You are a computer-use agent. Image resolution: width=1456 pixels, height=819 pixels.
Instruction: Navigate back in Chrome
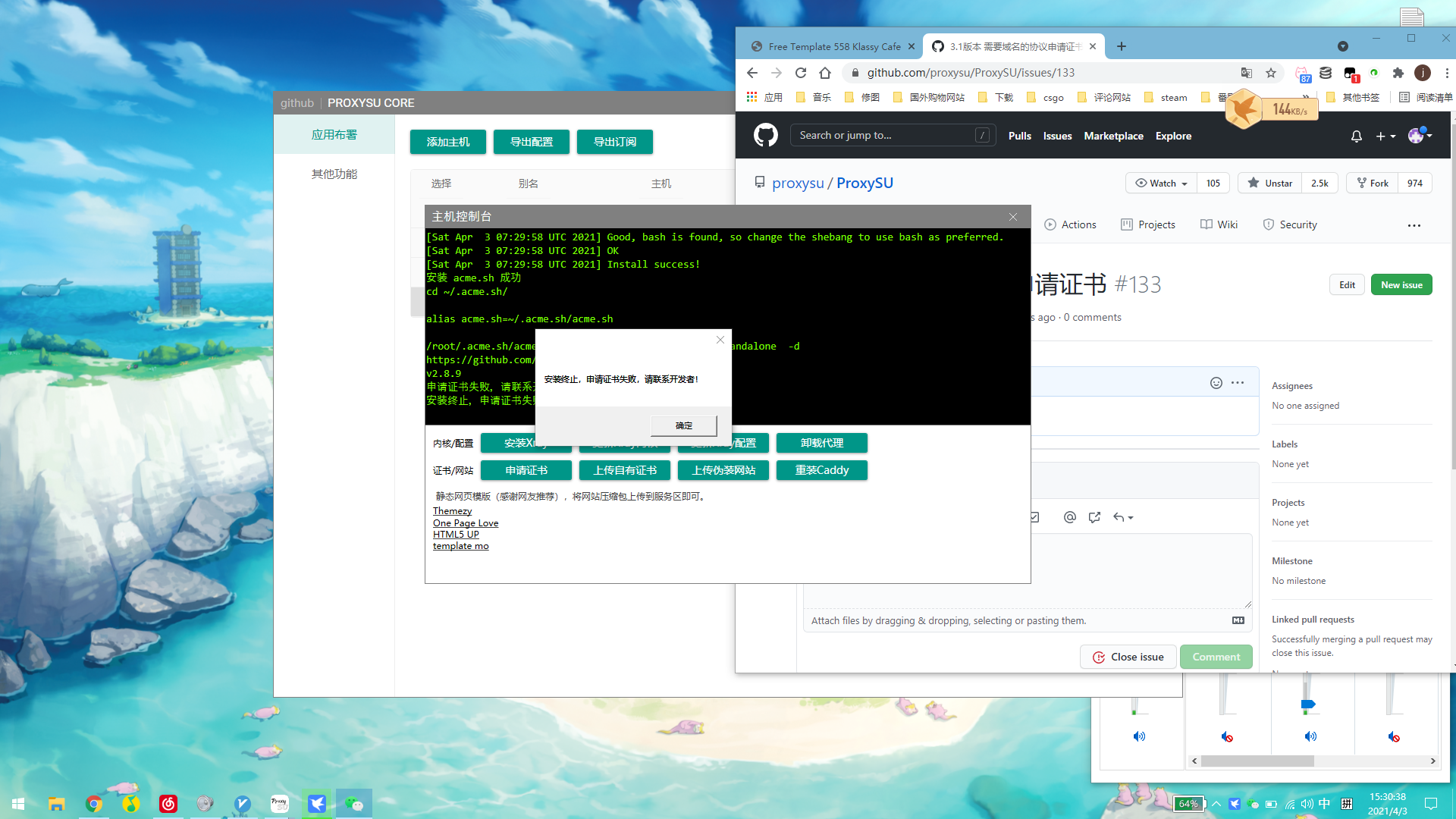tap(752, 73)
